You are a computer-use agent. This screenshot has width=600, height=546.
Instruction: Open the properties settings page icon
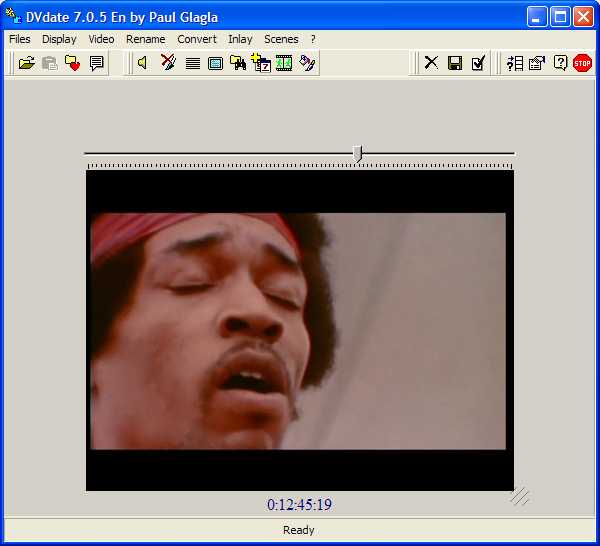coord(537,63)
